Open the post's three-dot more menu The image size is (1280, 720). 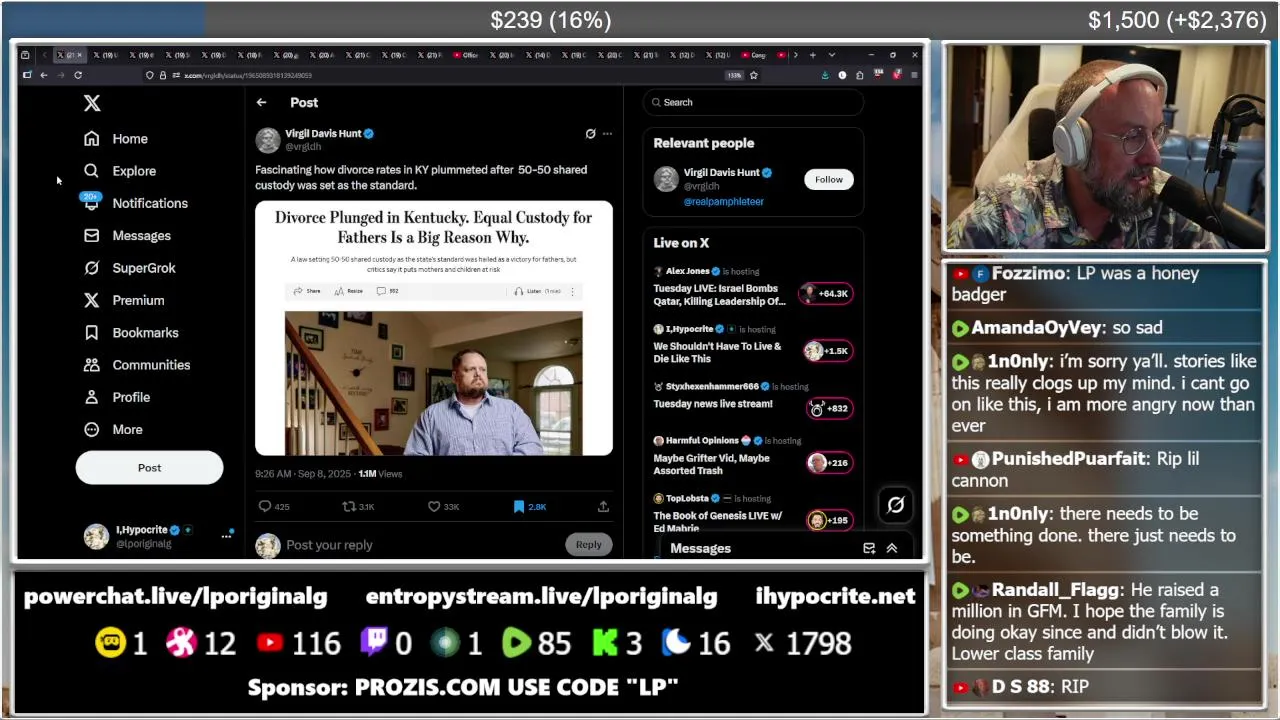(607, 133)
